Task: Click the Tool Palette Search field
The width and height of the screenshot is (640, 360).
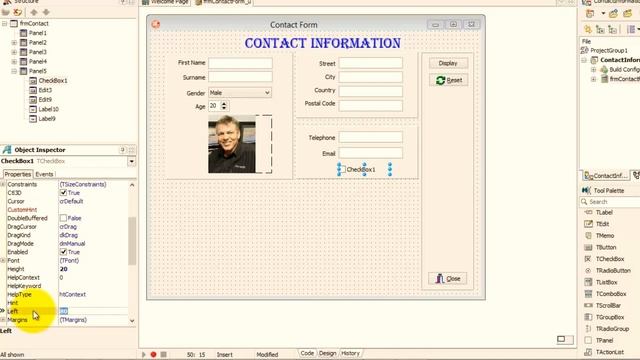Action: coord(611,202)
